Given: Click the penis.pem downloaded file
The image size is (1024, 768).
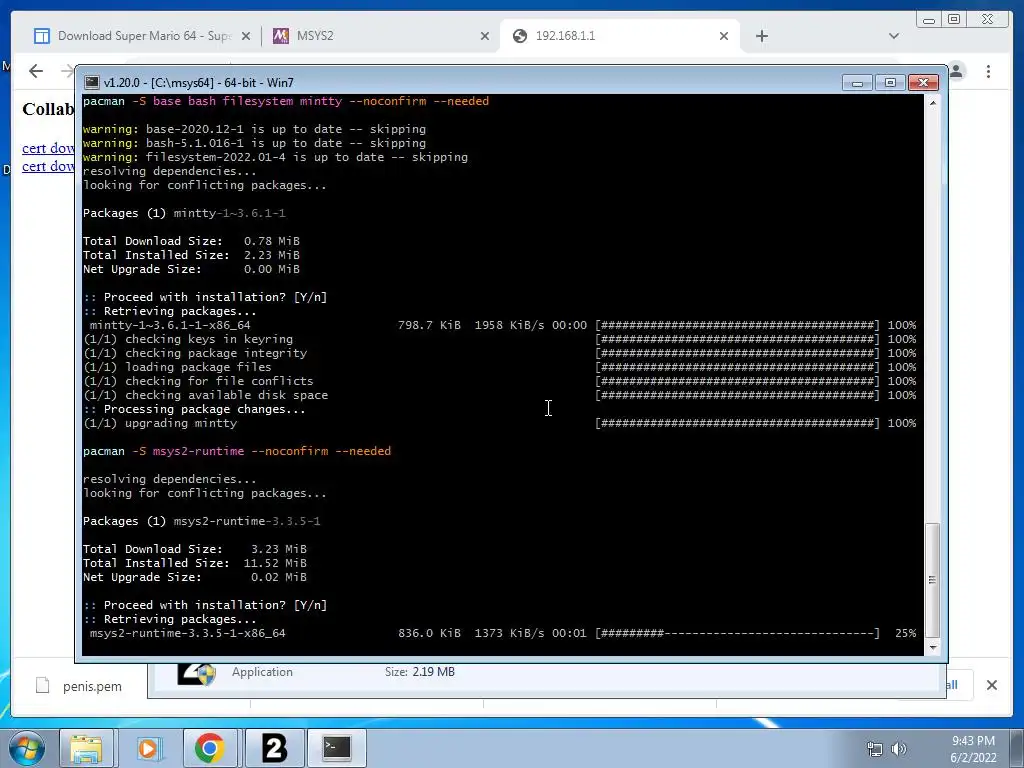Looking at the screenshot, I should tap(79, 686).
